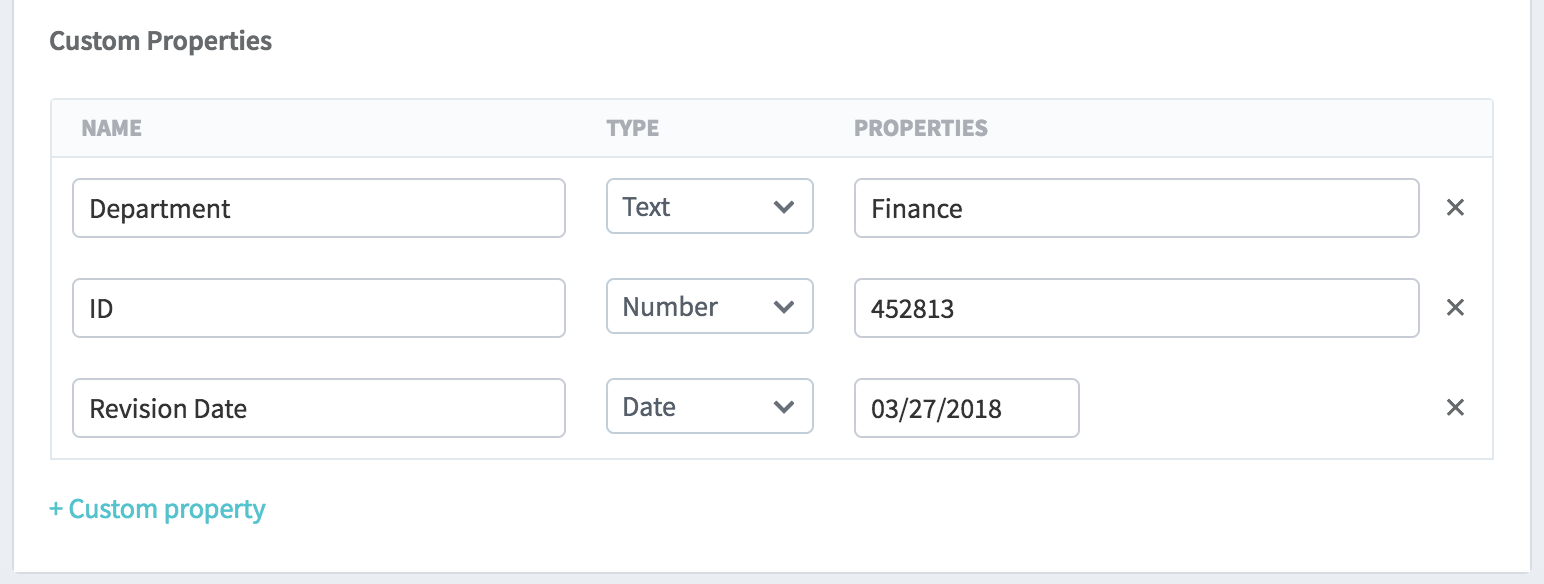The width and height of the screenshot is (1544, 584).
Task: Select the Revision Date name field
Action: (318, 408)
